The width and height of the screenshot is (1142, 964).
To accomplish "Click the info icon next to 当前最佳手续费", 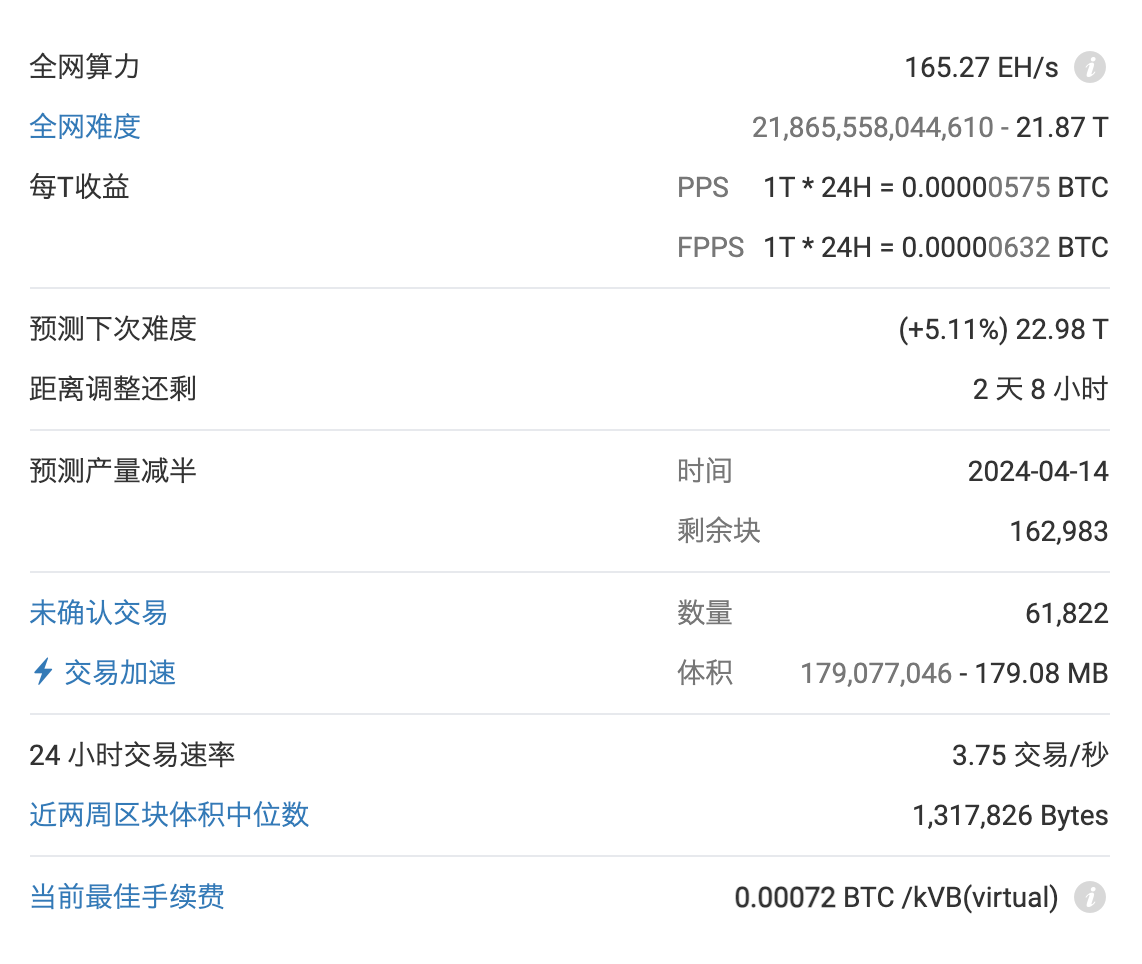I will [1090, 898].
